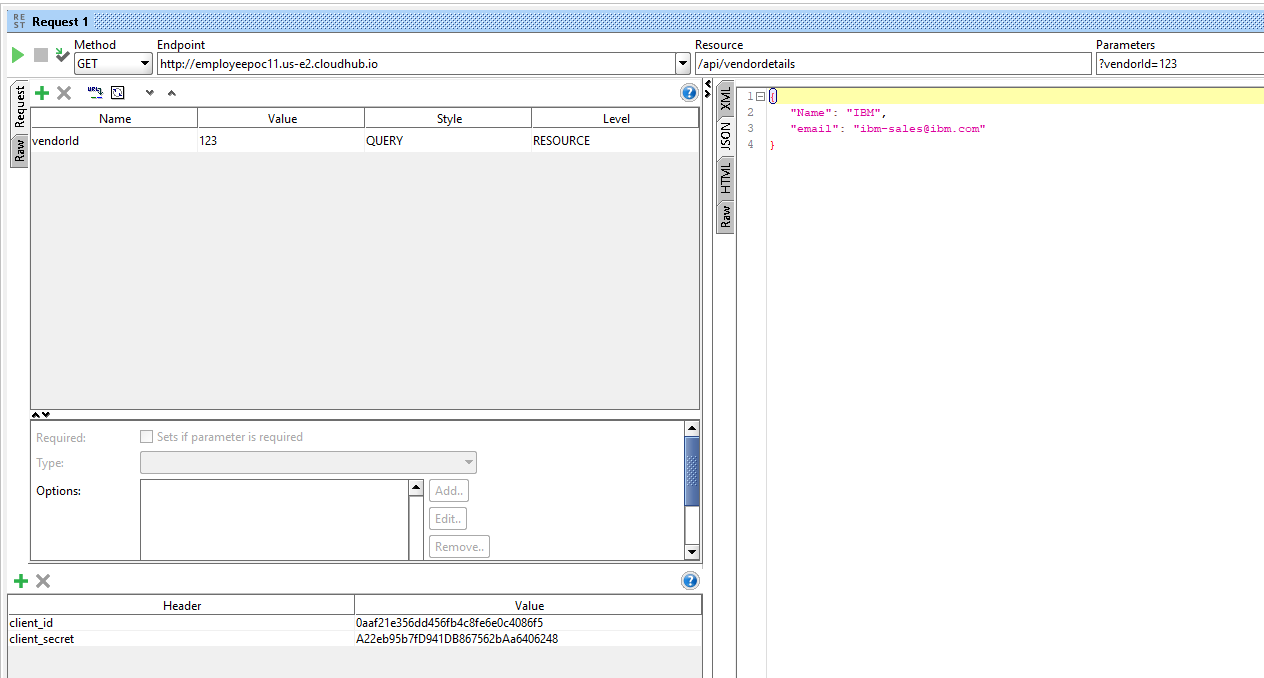The width and height of the screenshot is (1264, 678).
Task: Collapse the JSON root node toggle
Action: click(760, 96)
